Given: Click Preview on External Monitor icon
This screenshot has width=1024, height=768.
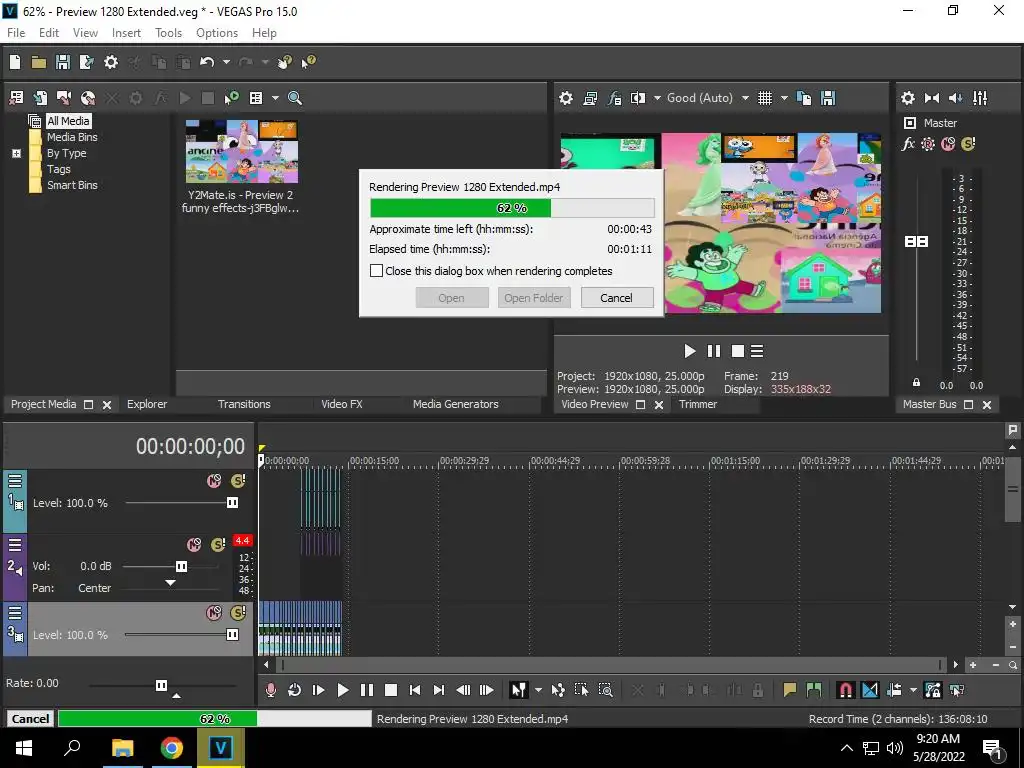Looking at the screenshot, I should pos(590,98).
